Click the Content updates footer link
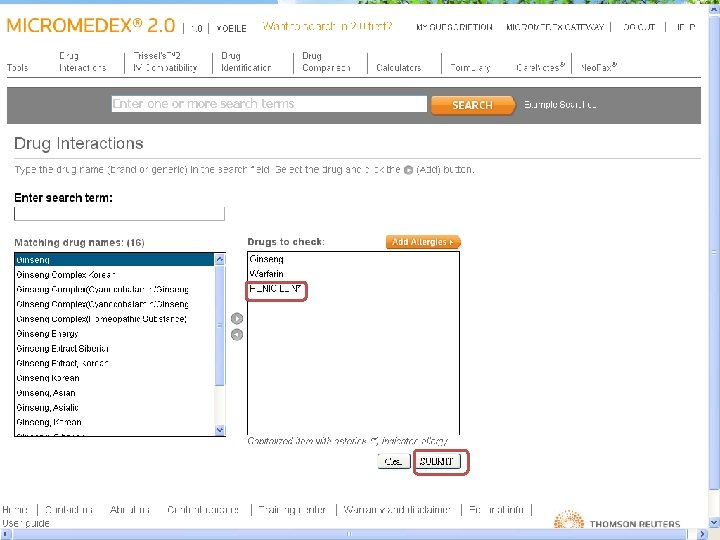 tap(203, 510)
